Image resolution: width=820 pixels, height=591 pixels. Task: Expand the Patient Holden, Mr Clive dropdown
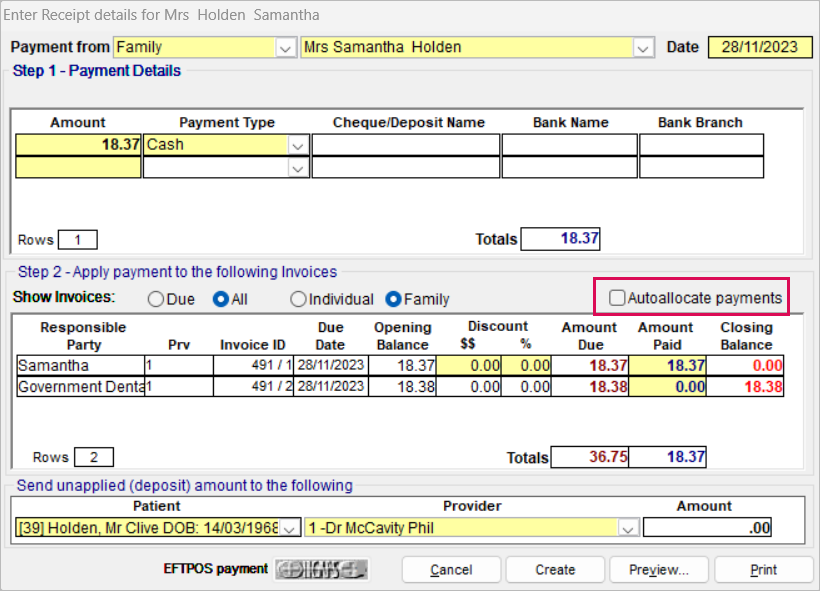(289, 528)
